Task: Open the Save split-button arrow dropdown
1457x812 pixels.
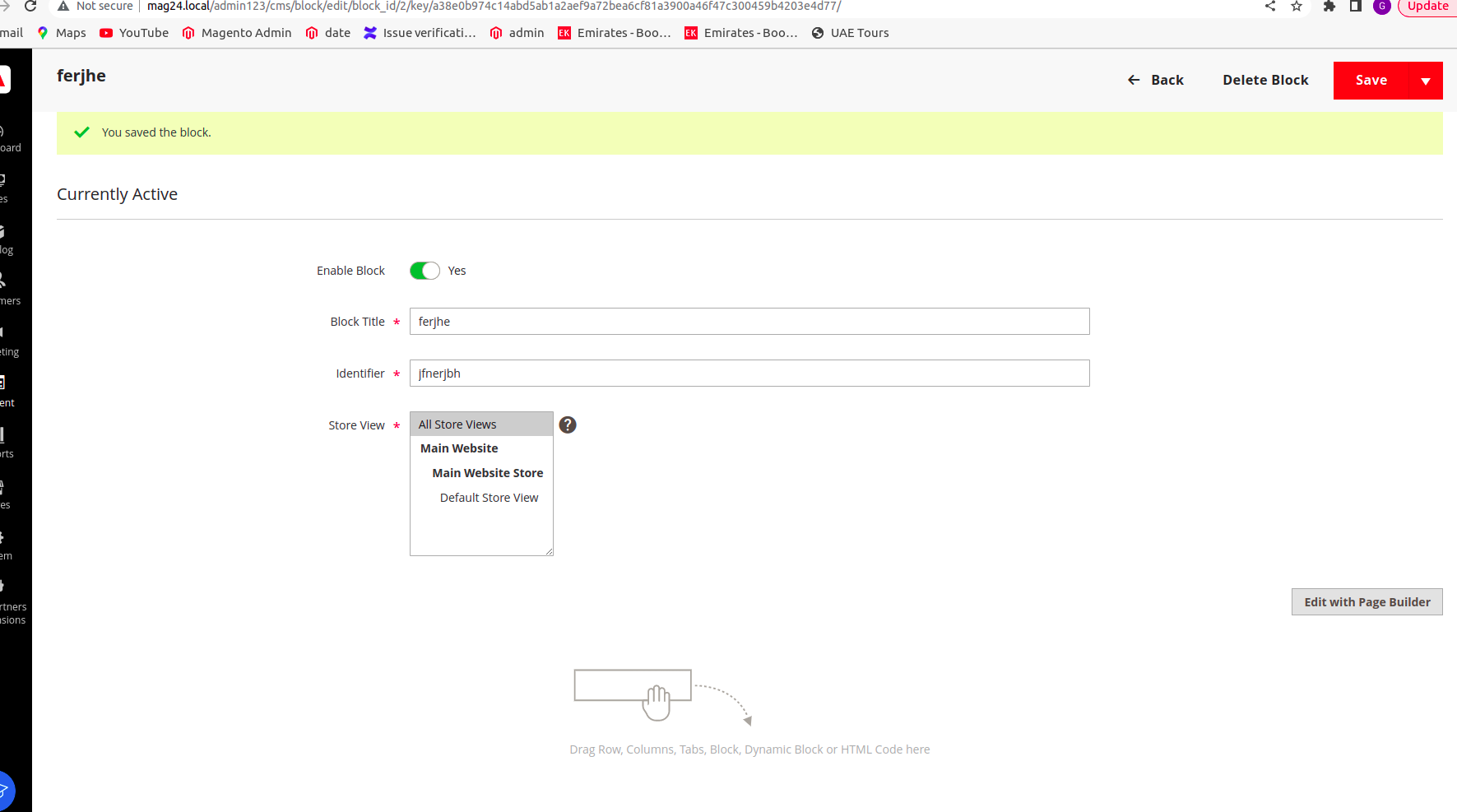Action: (1426, 80)
